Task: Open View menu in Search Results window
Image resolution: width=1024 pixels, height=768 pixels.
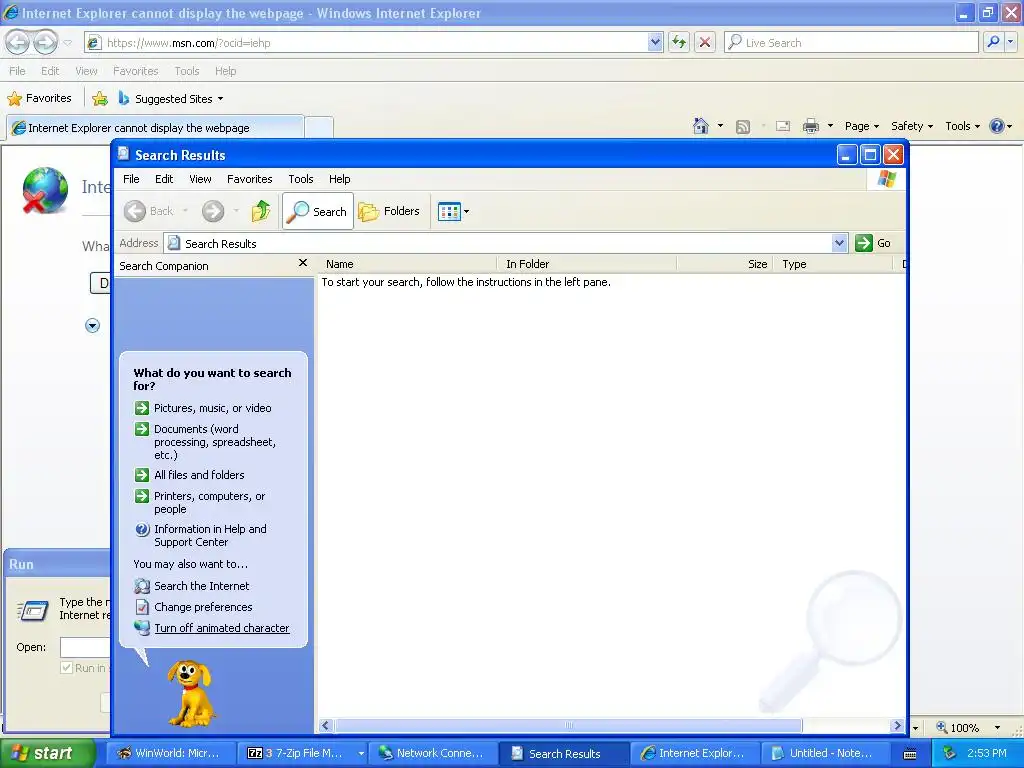Action: pos(200,179)
